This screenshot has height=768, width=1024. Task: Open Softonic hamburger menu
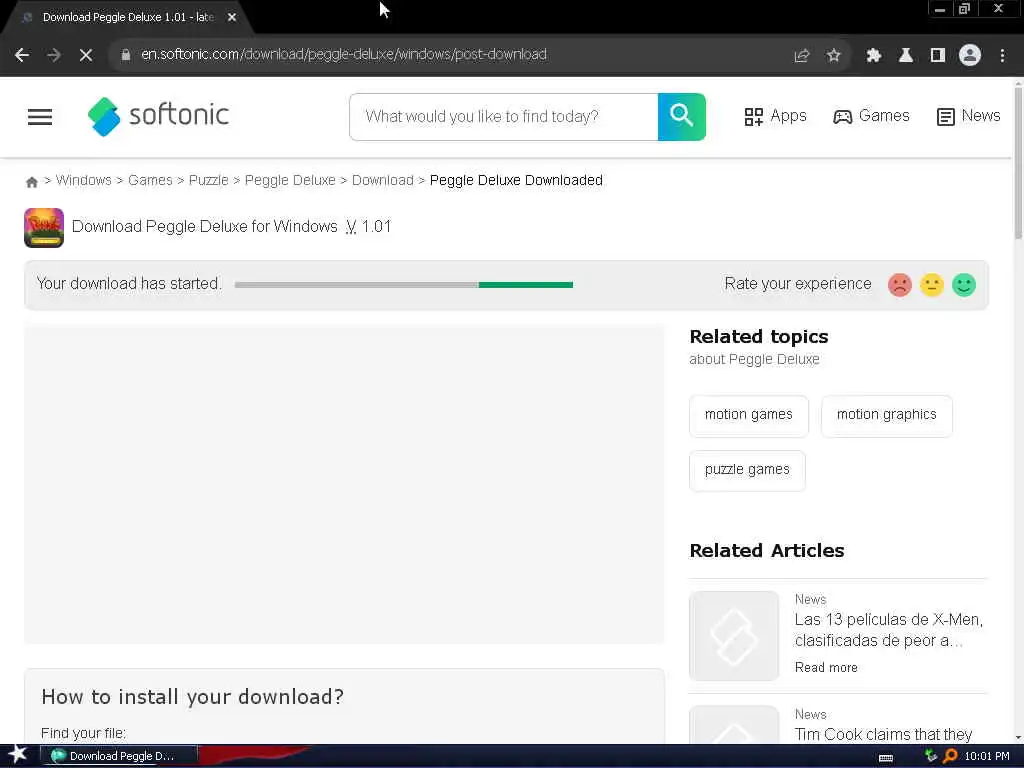[40, 117]
